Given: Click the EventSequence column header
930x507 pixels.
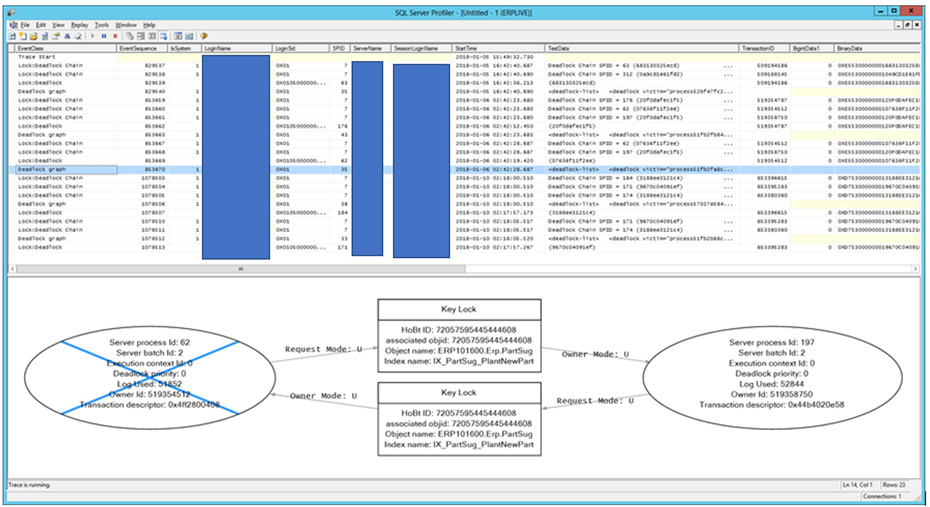Looking at the screenshot, I should [x=143, y=48].
